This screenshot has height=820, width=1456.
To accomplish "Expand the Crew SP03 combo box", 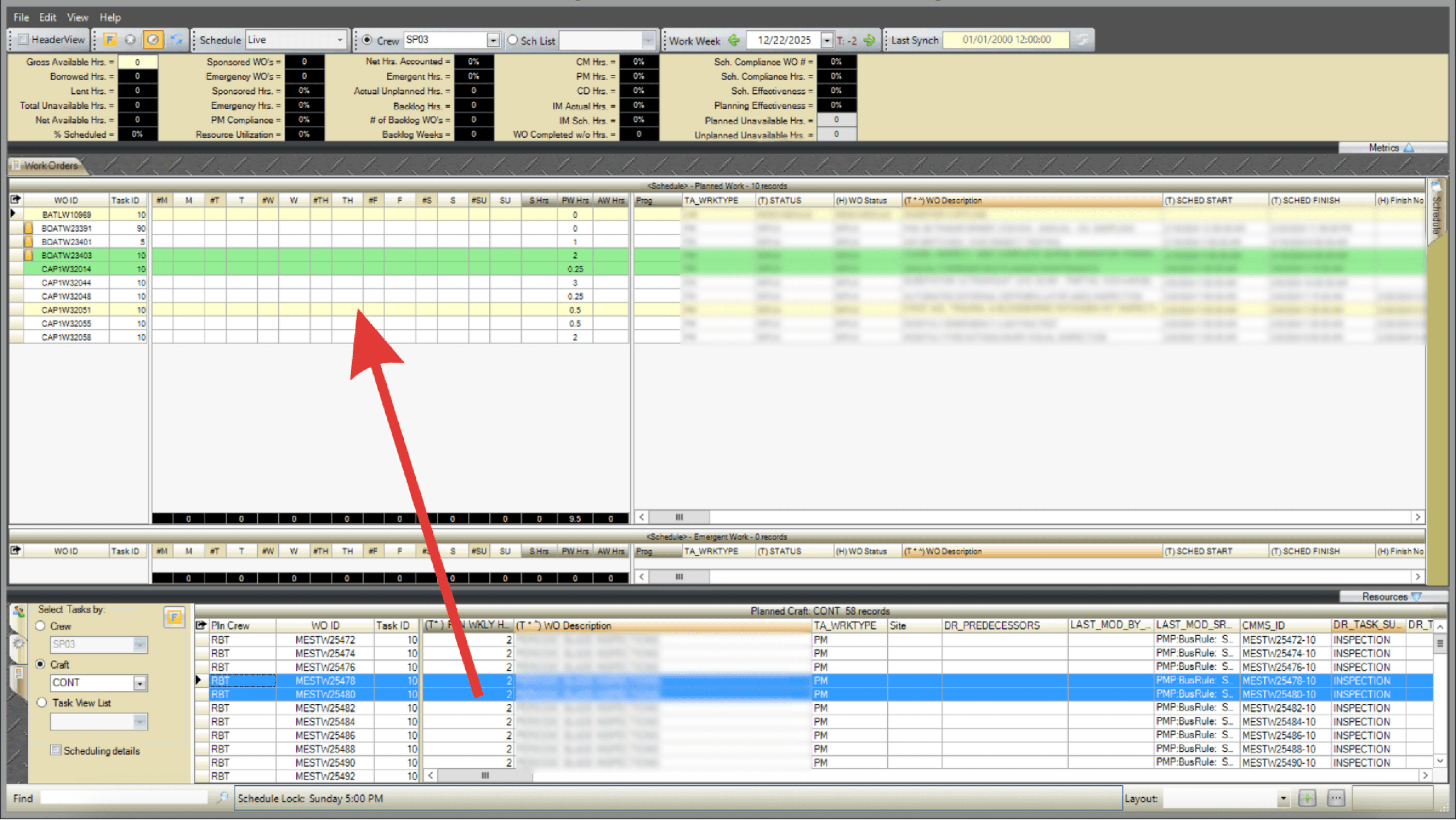I will tap(493, 40).
